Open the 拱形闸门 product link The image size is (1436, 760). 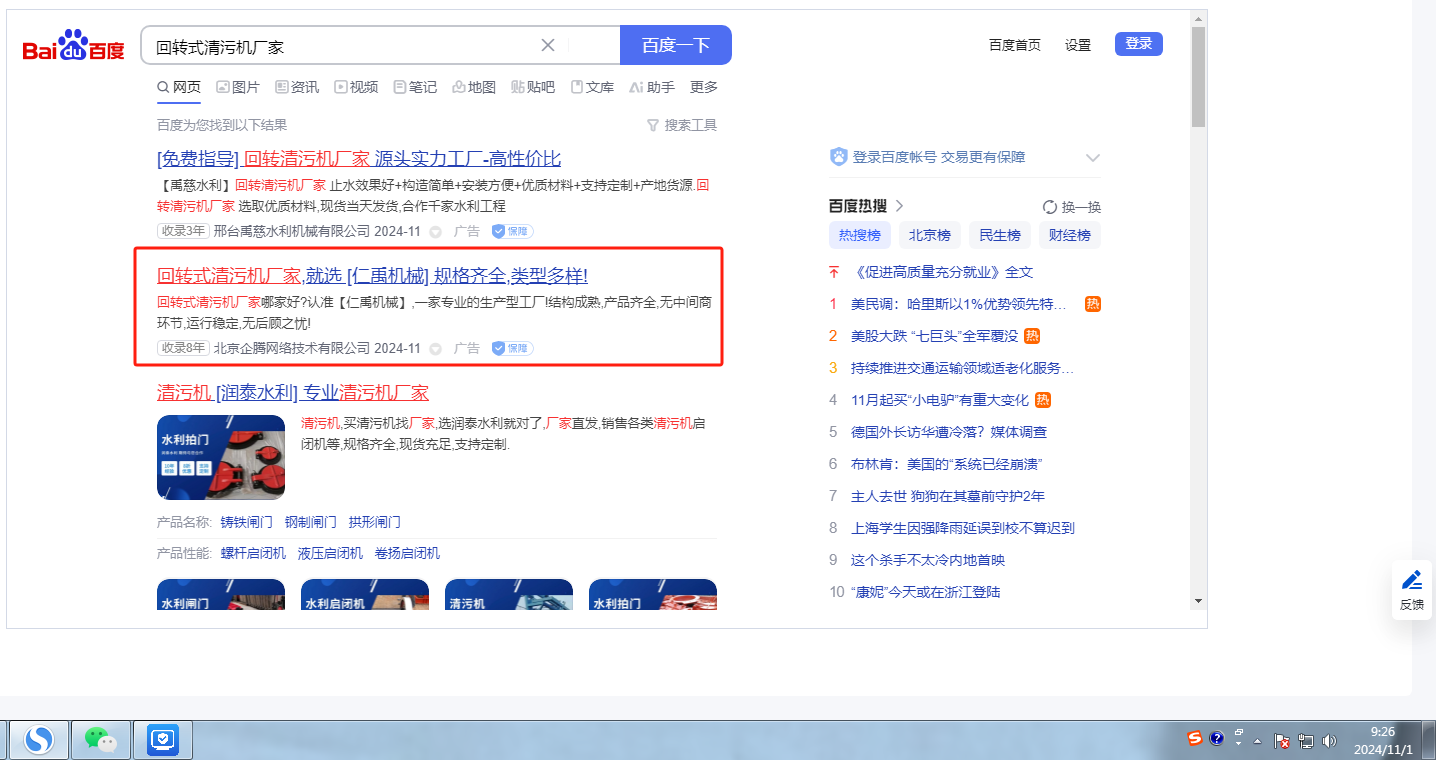pyautogui.click(x=375, y=522)
